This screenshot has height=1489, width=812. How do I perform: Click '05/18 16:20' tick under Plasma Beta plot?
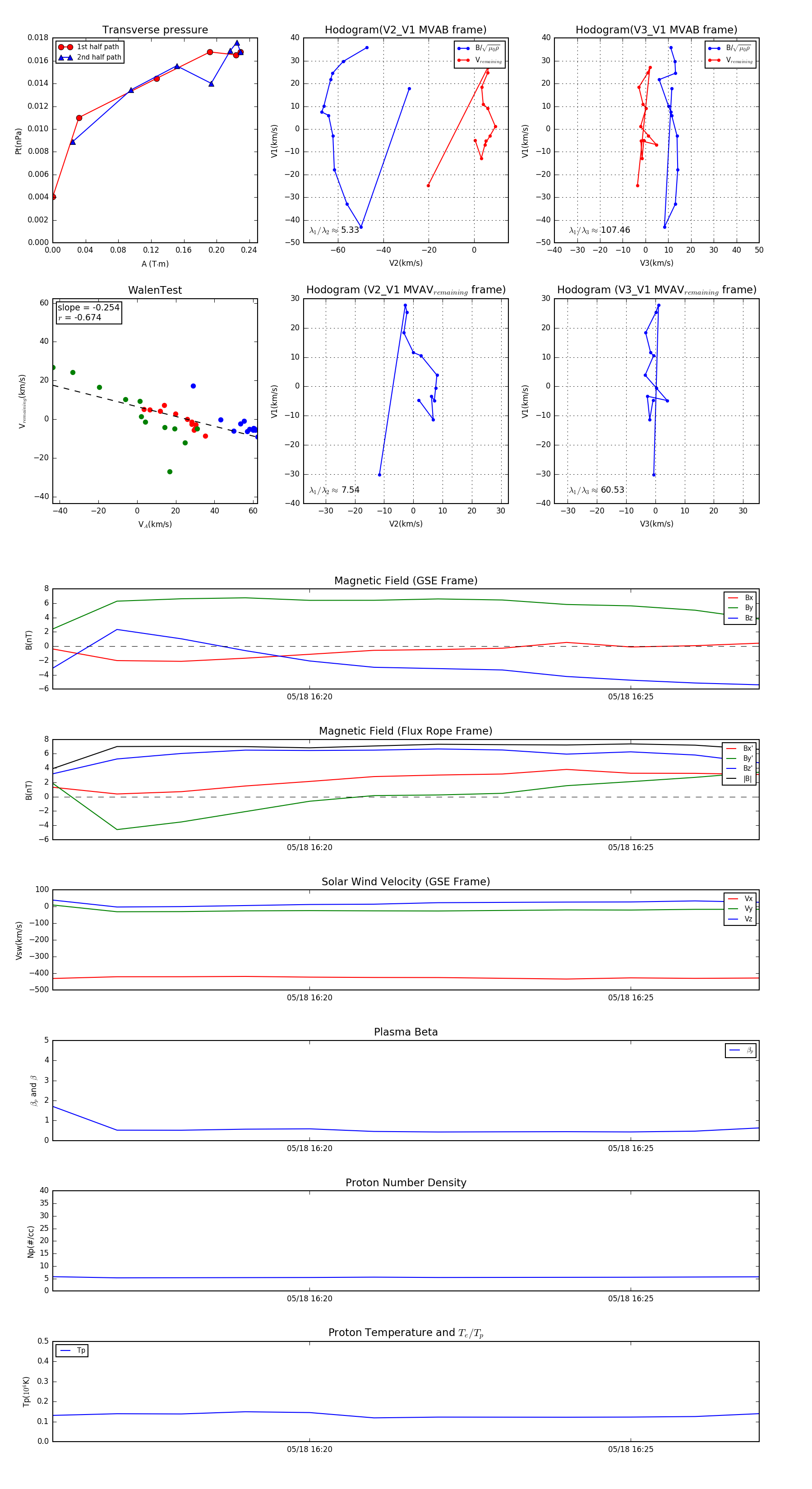click(310, 1148)
